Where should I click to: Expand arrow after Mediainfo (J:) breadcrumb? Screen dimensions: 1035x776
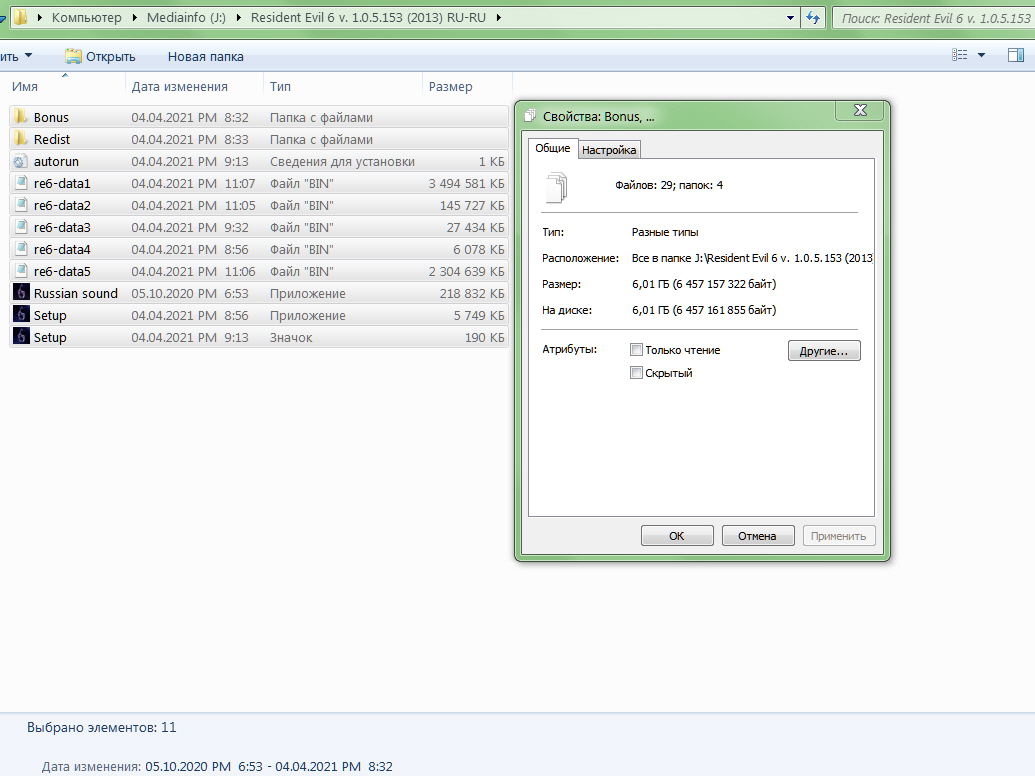239,18
